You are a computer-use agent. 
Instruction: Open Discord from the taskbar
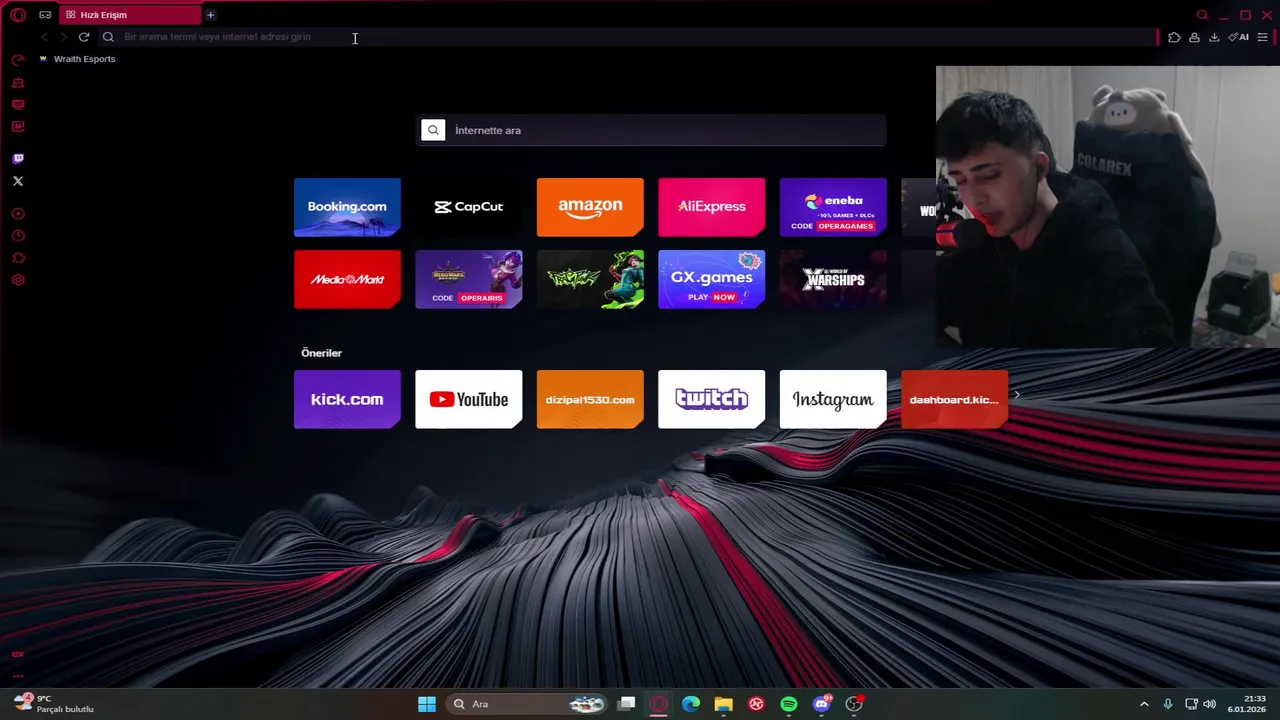pyautogui.click(x=821, y=704)
